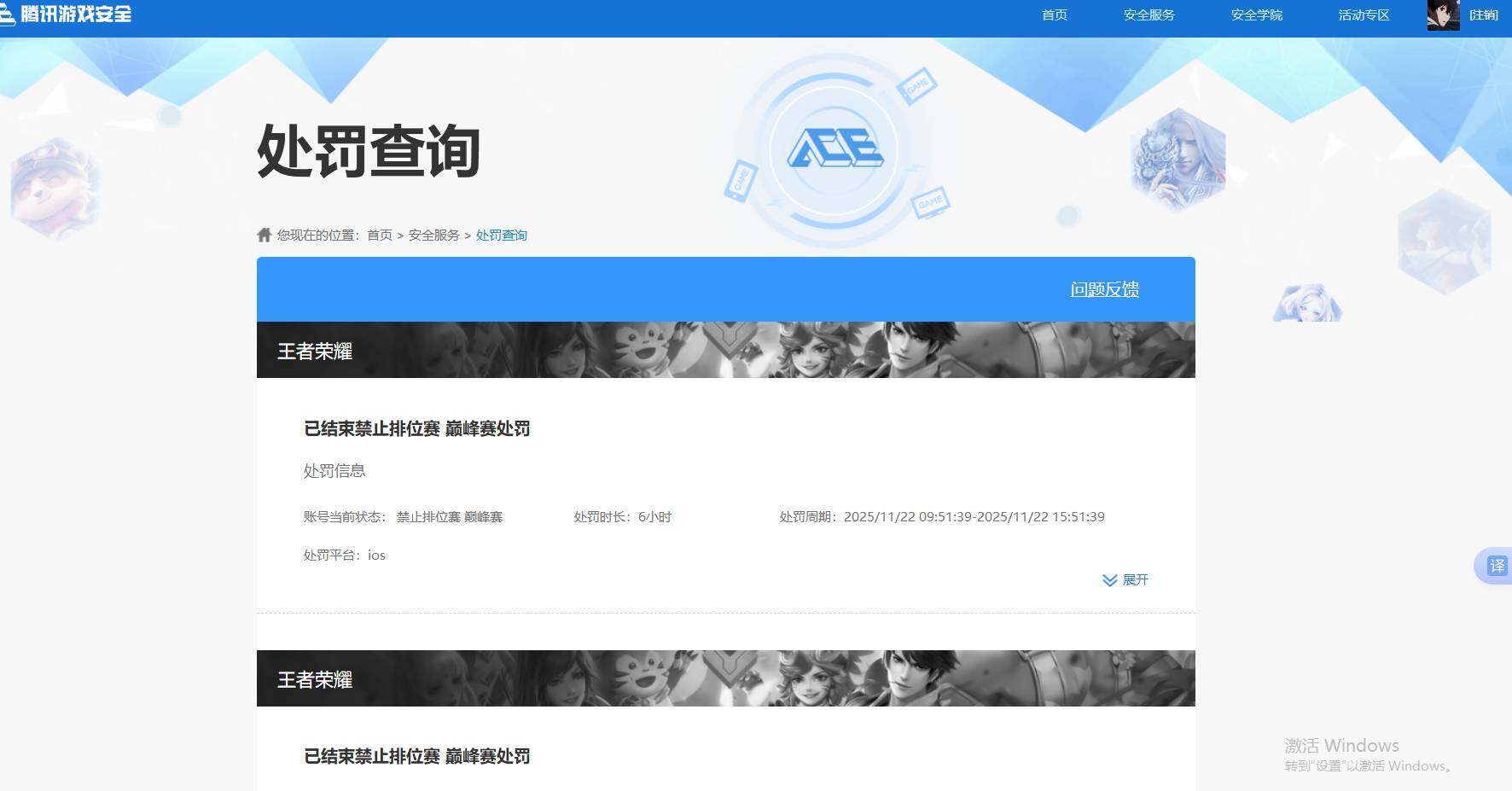Select the 安全学院 menu item
The image size is (1512, 791).
(1255, 15)
